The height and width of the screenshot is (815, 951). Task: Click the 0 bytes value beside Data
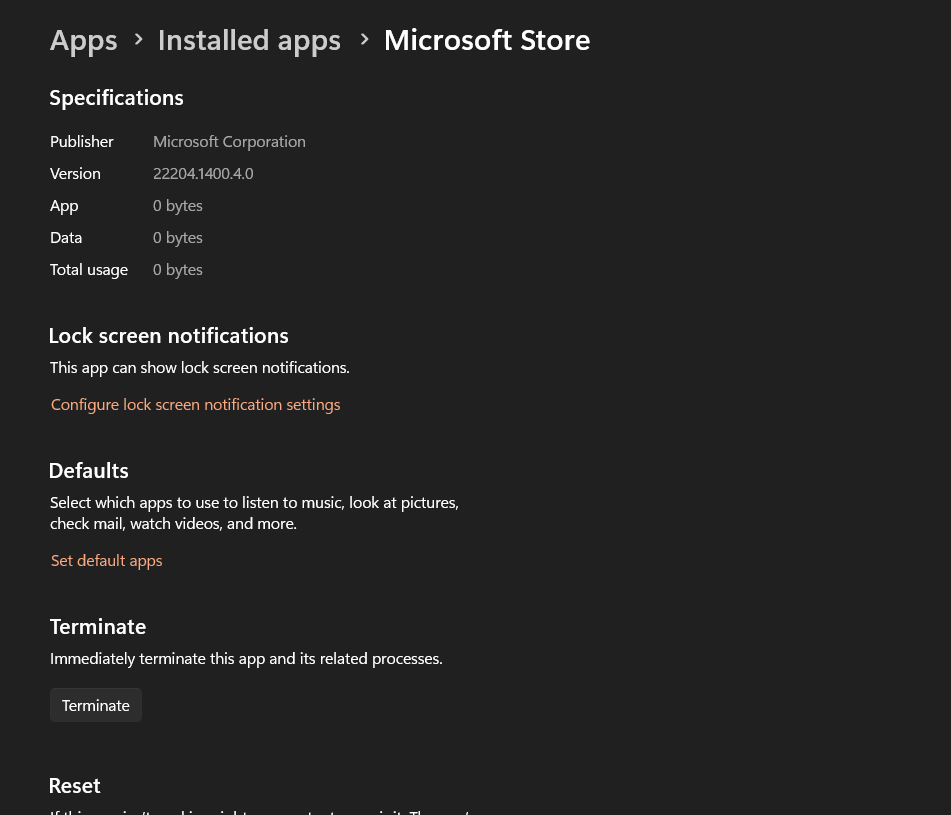pyautogui.click(x=178, y=237)
